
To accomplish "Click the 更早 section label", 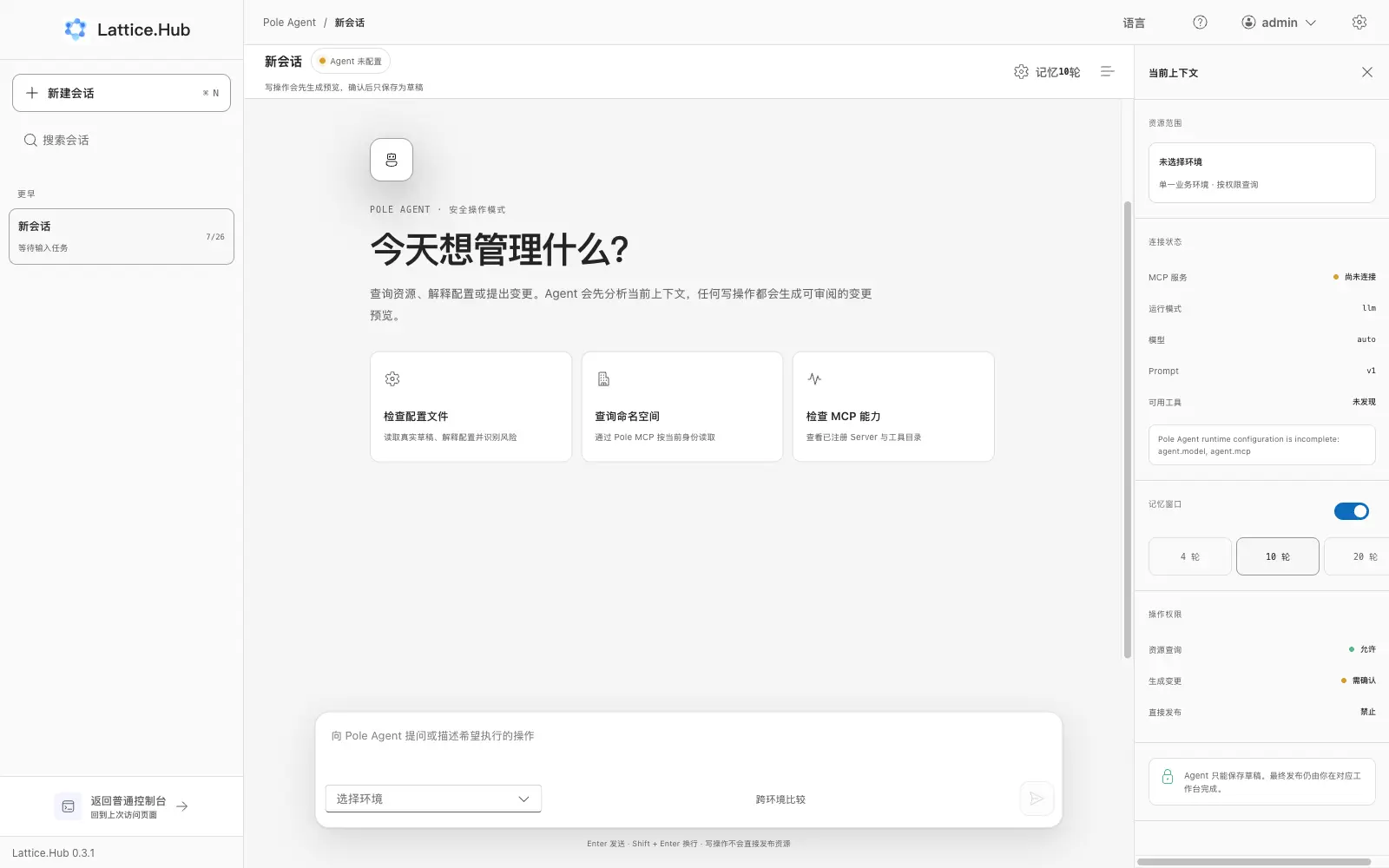I will [26, 194].
